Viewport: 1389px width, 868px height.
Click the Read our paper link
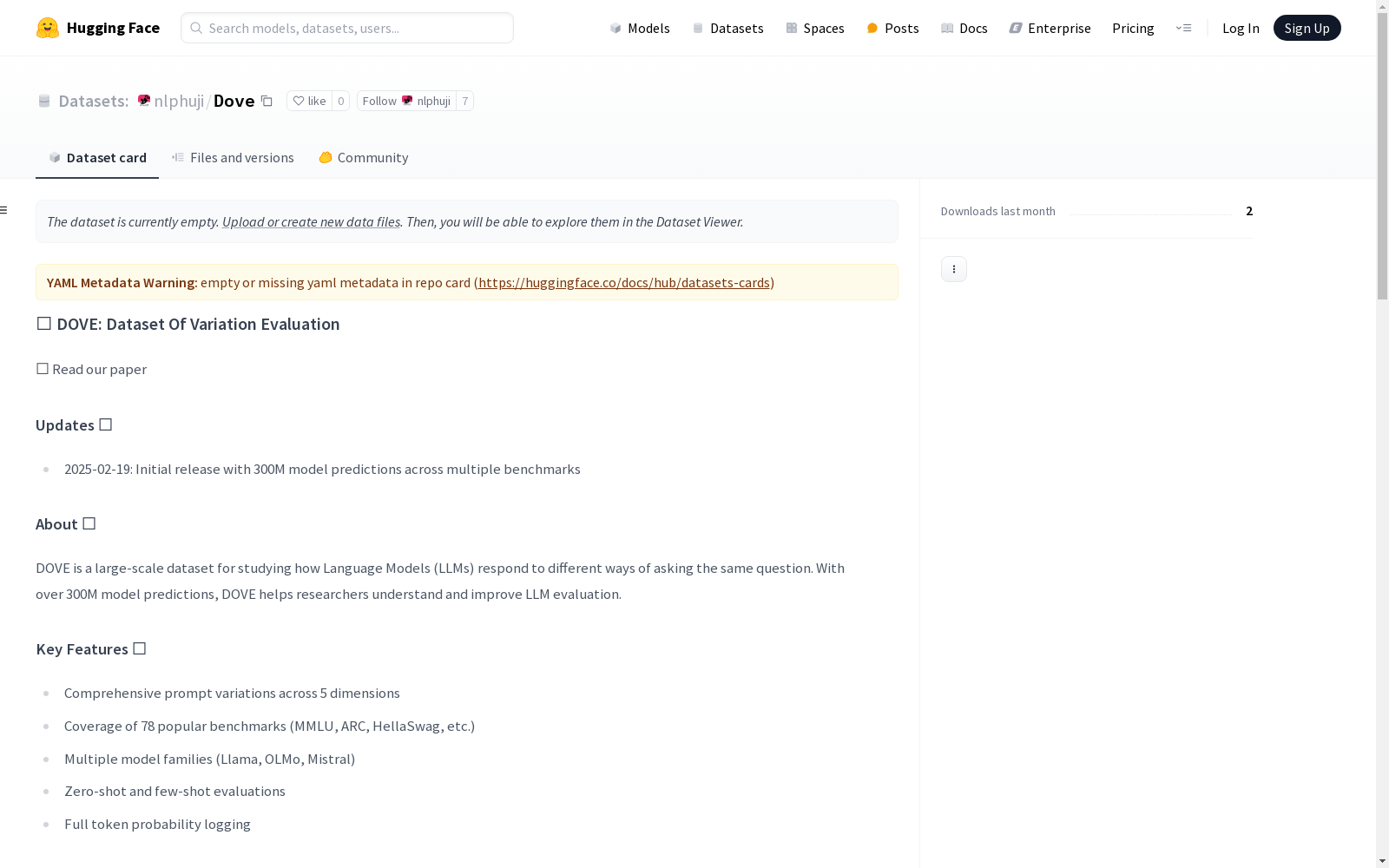coord(99,369)
